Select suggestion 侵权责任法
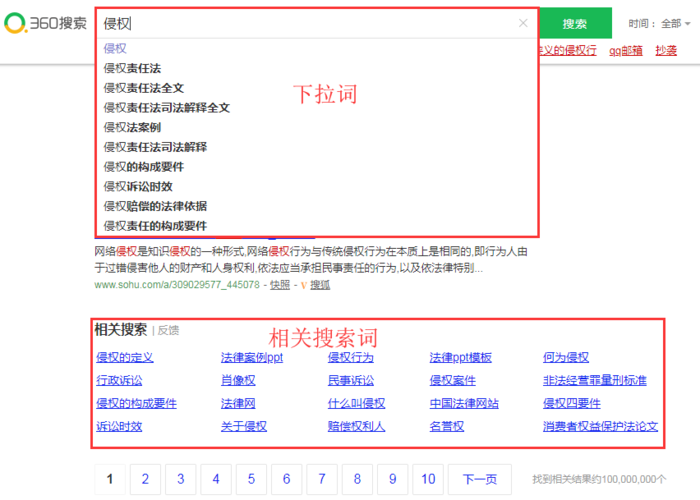The height and width of the screenshot is (500, 700). (132, 68)
